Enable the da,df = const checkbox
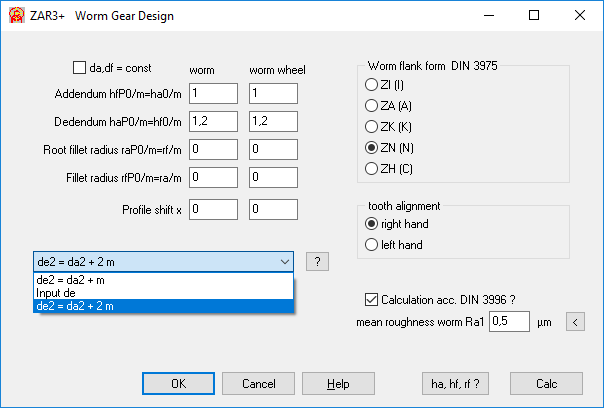 point(80,68)
